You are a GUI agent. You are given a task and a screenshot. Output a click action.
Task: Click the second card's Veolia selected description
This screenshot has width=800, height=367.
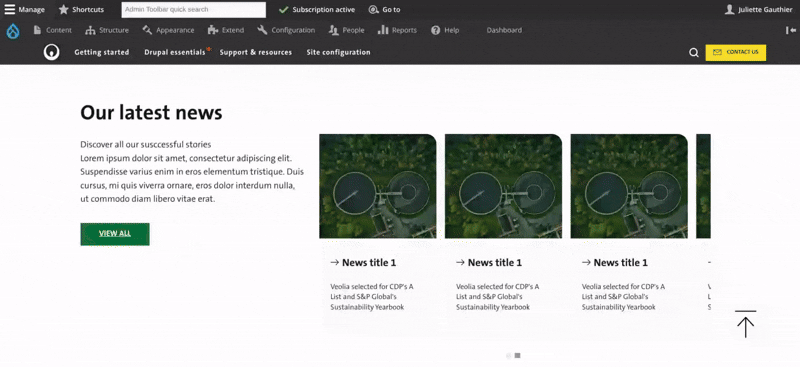497,297
